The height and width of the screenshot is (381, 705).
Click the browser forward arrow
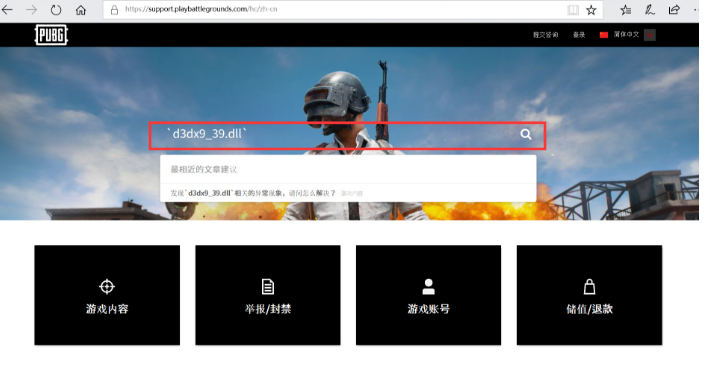coord(31,9)
